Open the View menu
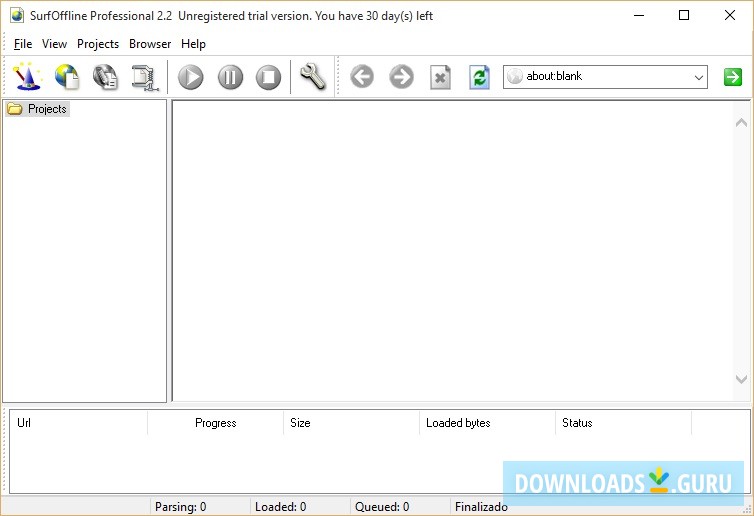This screenshot has width=754, height=516. tap(54, 44)
